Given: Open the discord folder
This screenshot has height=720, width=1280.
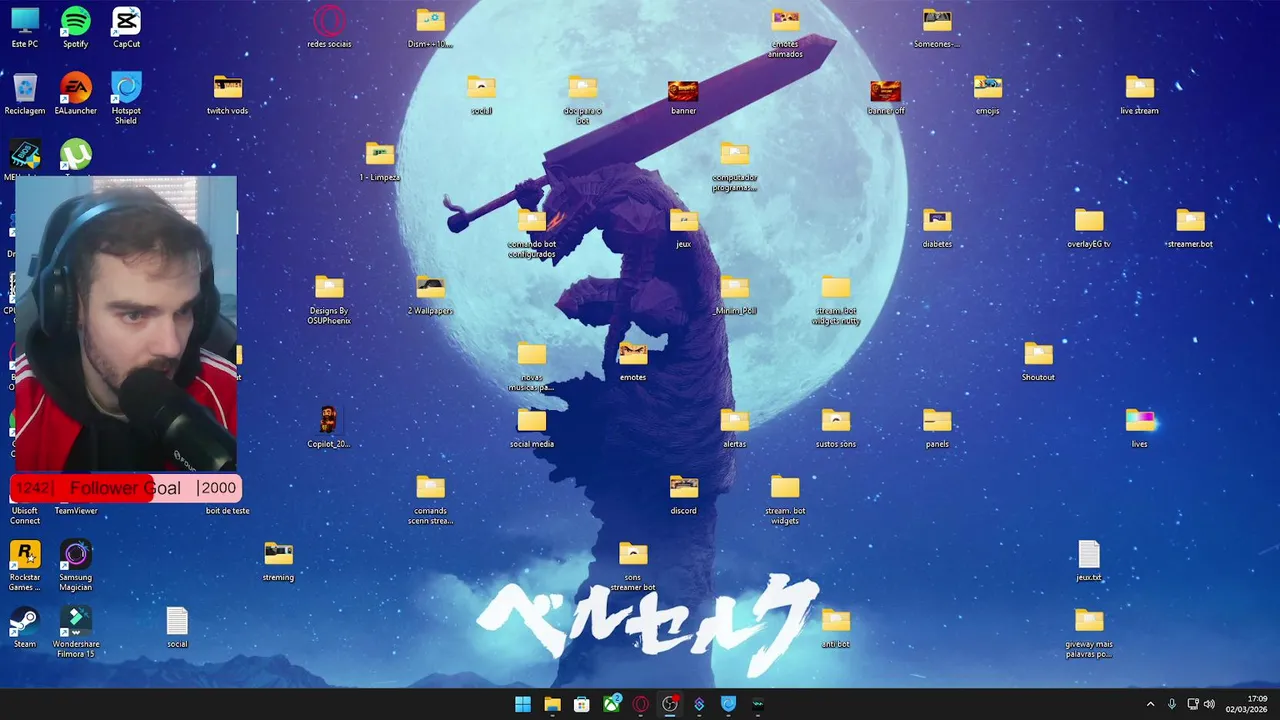Looking at the screenshot, I should [x=684, y=494].
